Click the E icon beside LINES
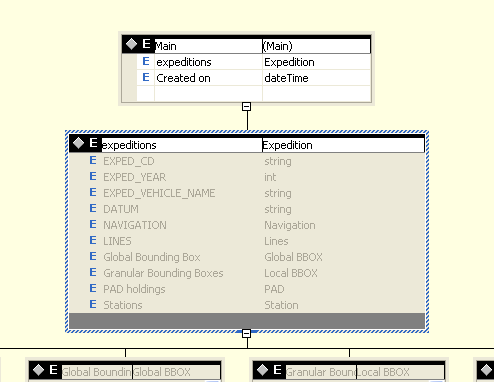Screen dimensions: 494x382 click(93, 241)
